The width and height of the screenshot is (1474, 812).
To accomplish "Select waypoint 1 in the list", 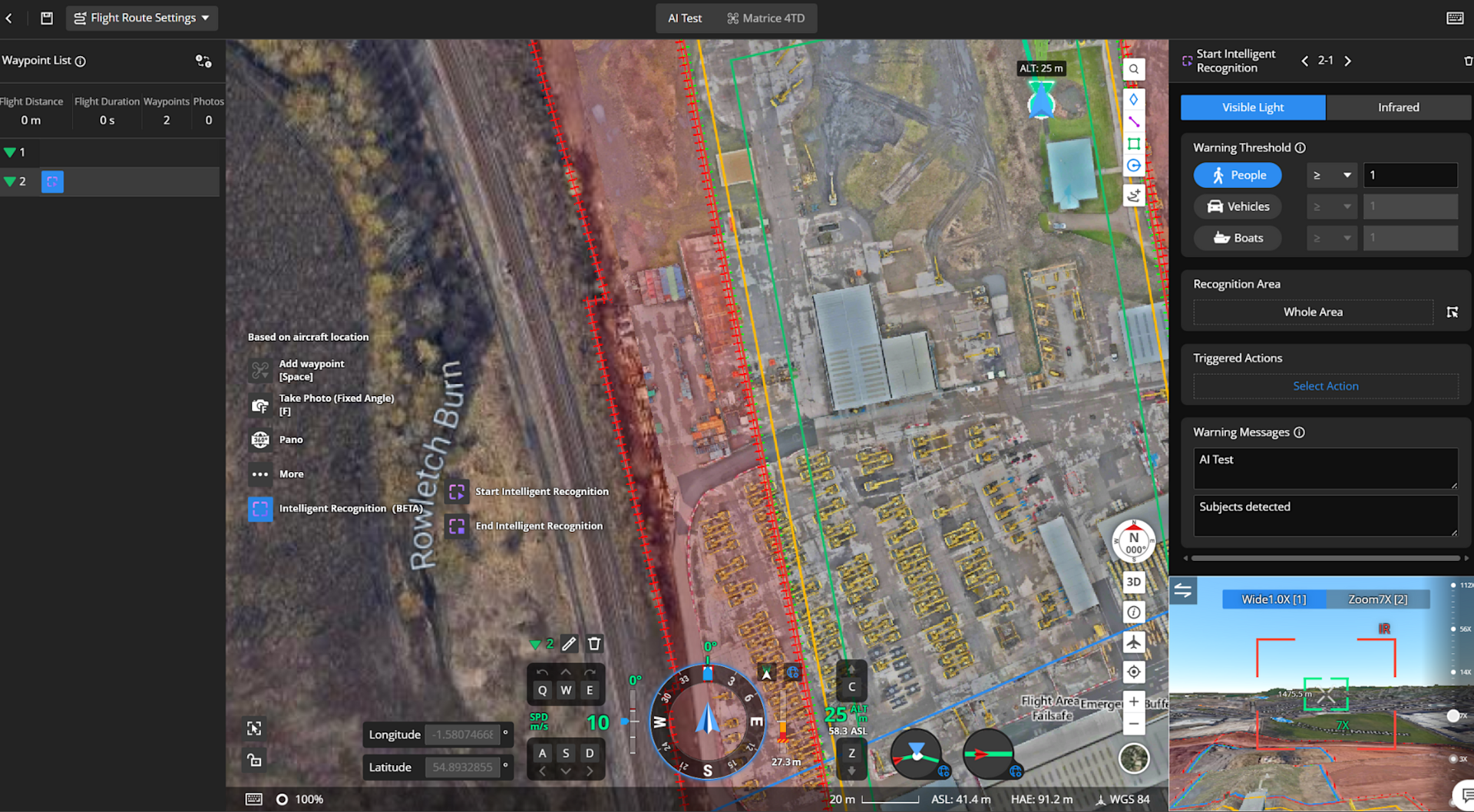I will 110,153.
